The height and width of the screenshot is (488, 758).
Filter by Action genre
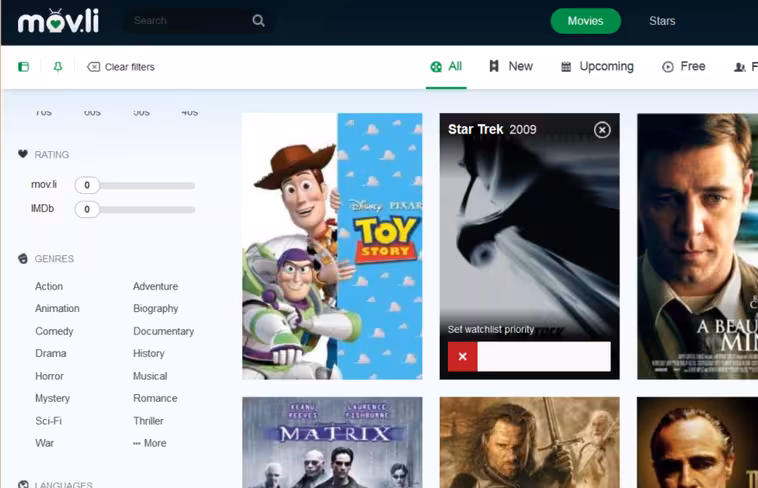tap(49, 286)
